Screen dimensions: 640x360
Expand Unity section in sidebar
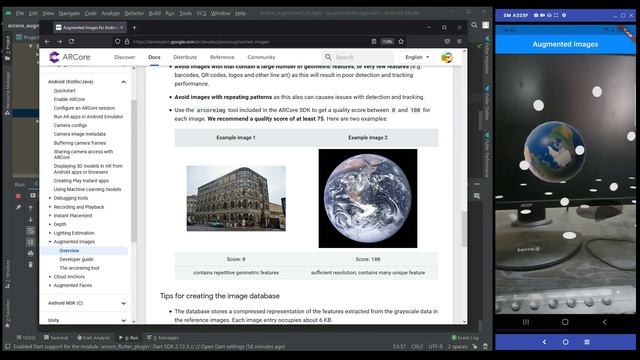(x=123, y=320)
